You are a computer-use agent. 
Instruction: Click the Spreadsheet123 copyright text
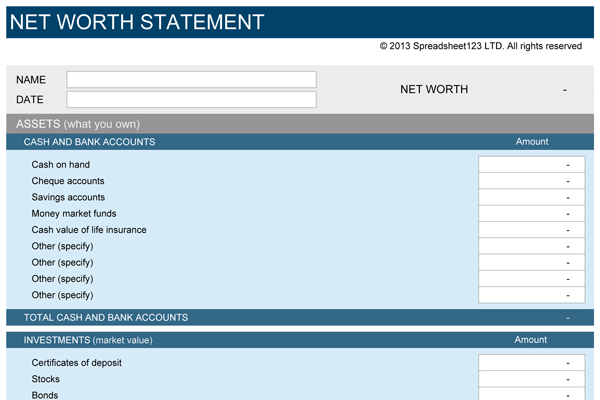pyautogui.click(x=480, y=46)
